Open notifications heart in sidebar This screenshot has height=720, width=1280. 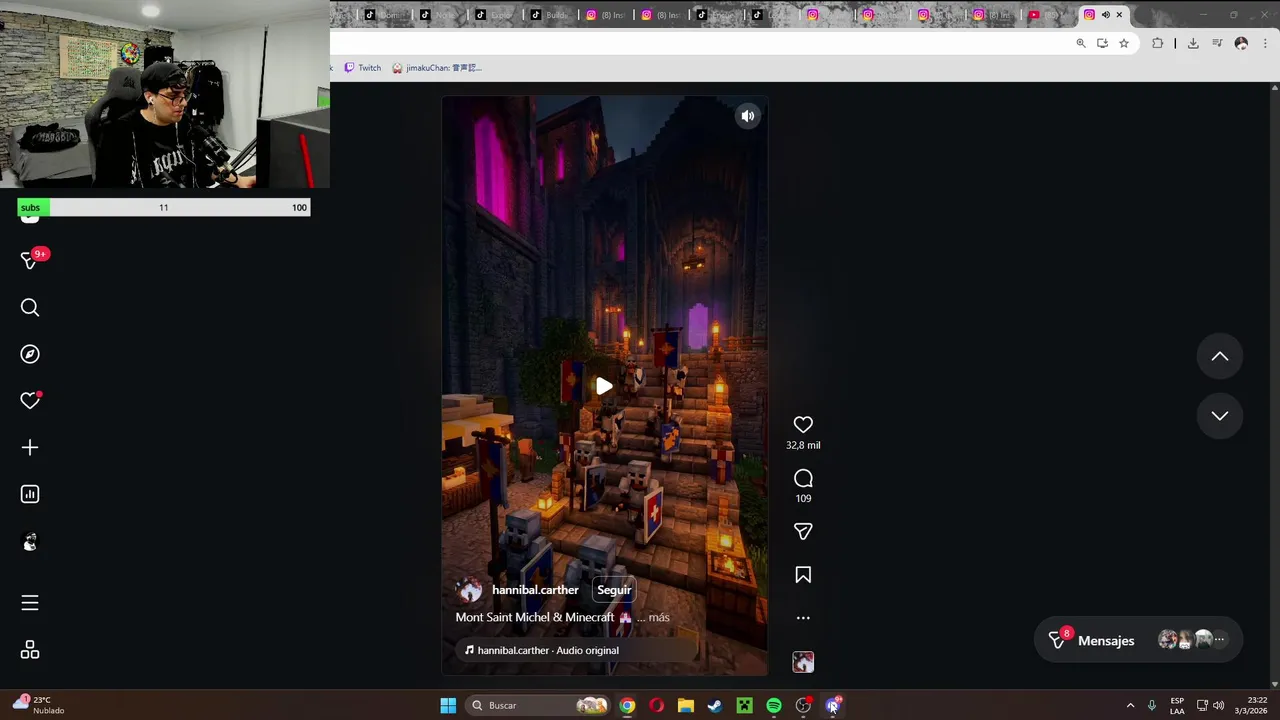pos(30,400)
